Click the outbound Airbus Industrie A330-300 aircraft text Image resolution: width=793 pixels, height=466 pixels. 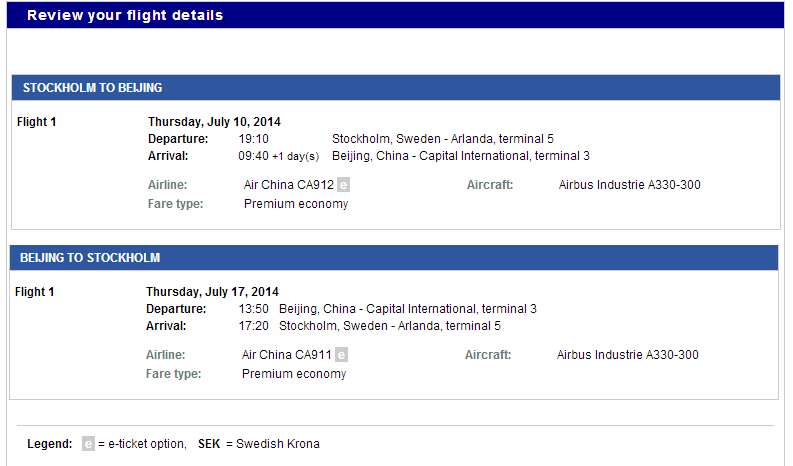pos(629,185)
